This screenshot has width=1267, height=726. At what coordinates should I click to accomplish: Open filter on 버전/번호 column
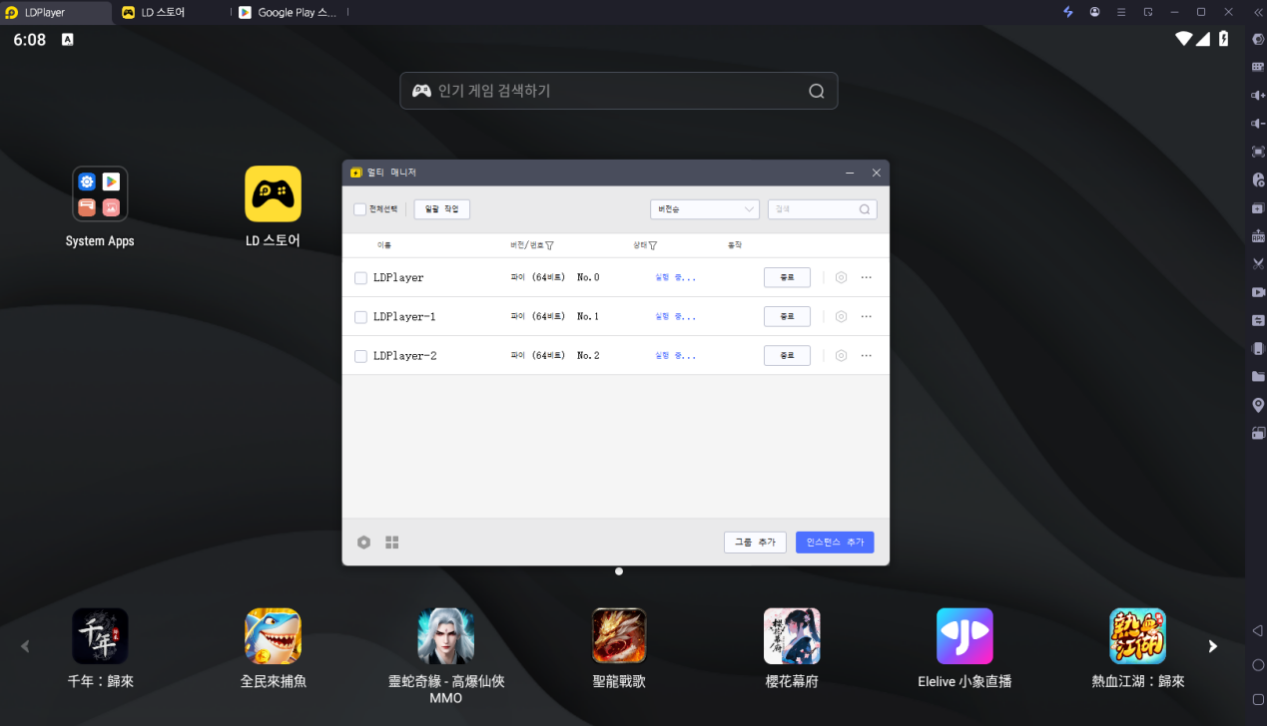(x=550, y=245)
